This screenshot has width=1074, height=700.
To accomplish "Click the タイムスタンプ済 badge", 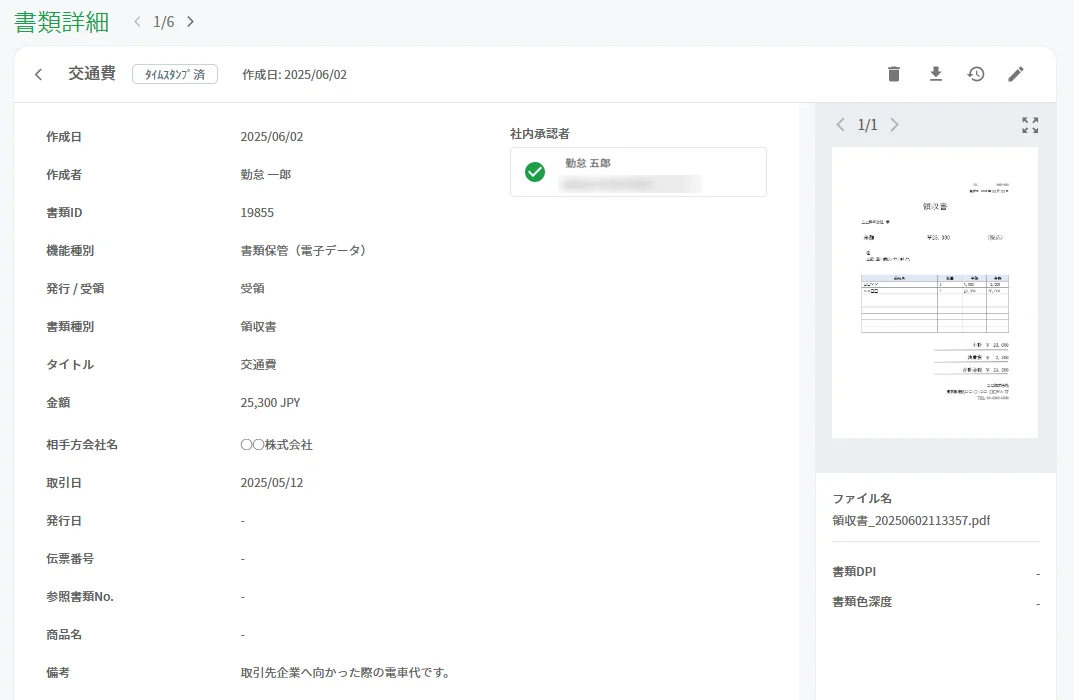I will click(x=175, y=74).
